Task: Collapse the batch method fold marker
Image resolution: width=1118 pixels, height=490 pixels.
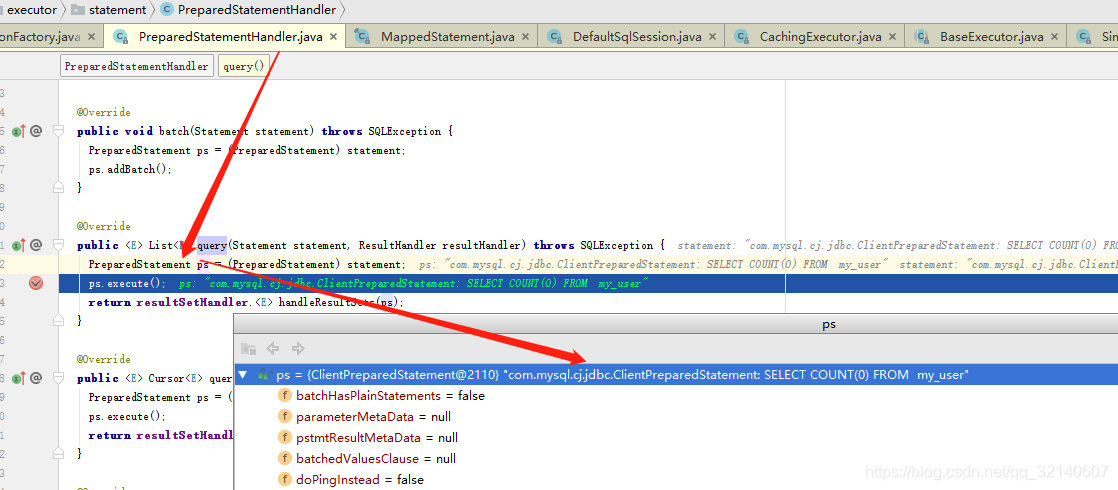Action: (x=58, y=131)
